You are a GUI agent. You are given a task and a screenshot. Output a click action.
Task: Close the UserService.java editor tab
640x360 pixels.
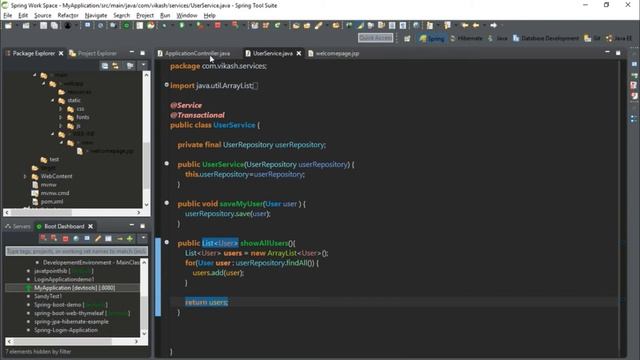(x=299, y=53)
